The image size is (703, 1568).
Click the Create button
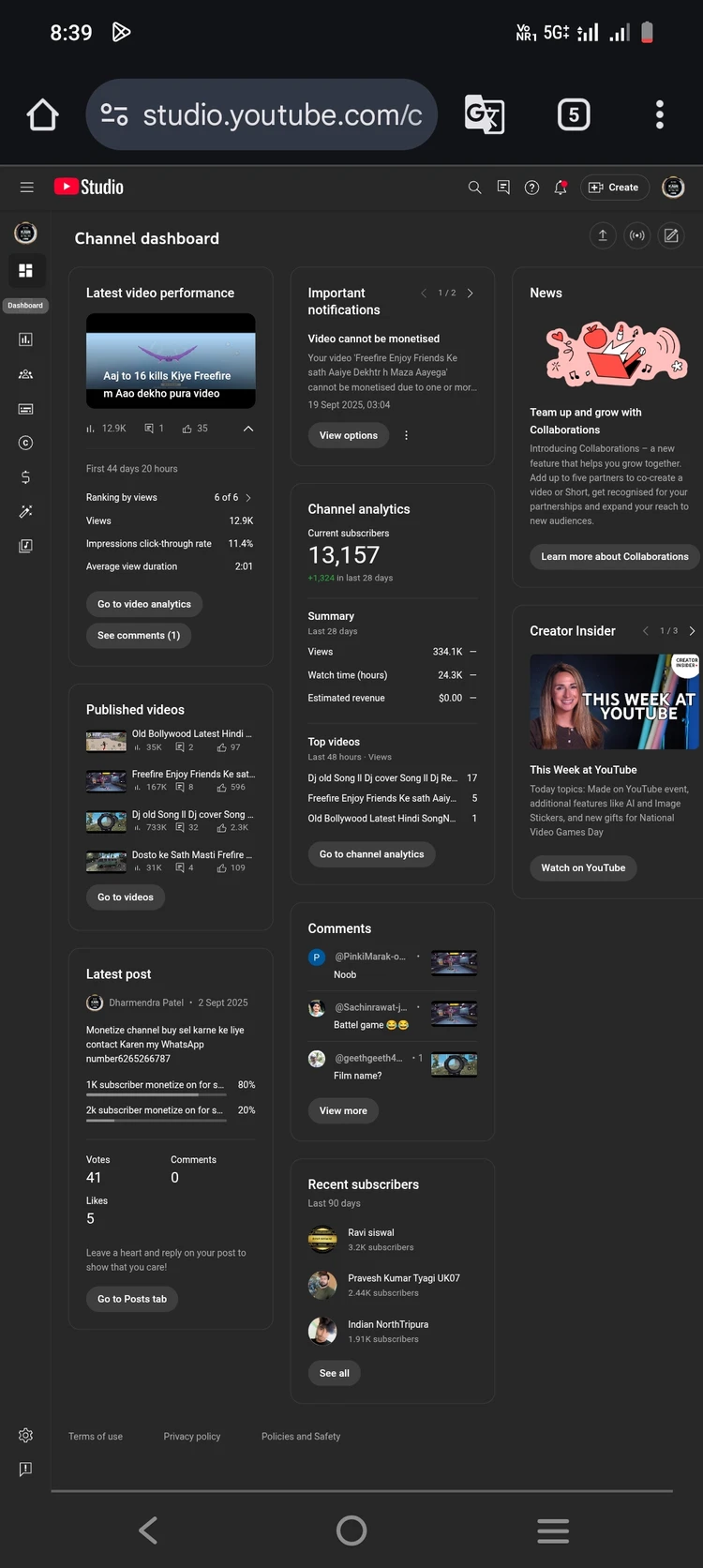614,188
